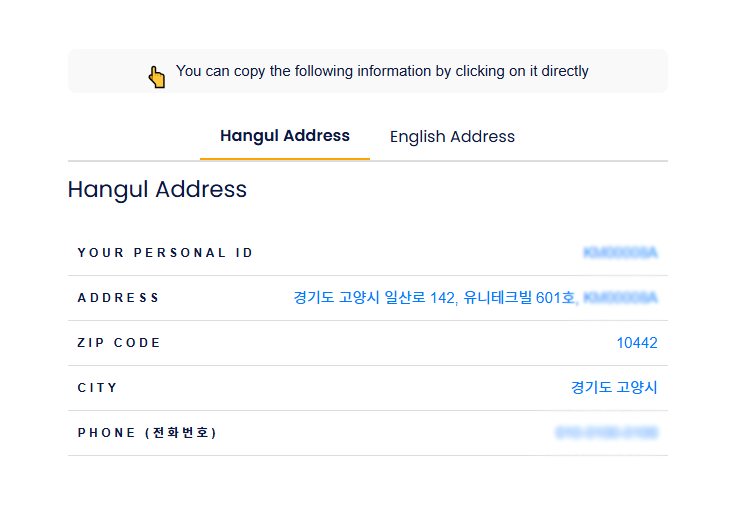Click the pointing hand icon in the banner
The height and width of the screenshot is (514, 748).
pos(156,77)
